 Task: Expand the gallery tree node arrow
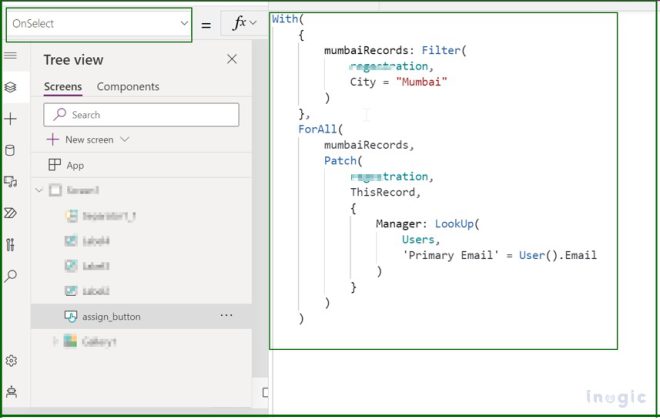coord(55,341)
